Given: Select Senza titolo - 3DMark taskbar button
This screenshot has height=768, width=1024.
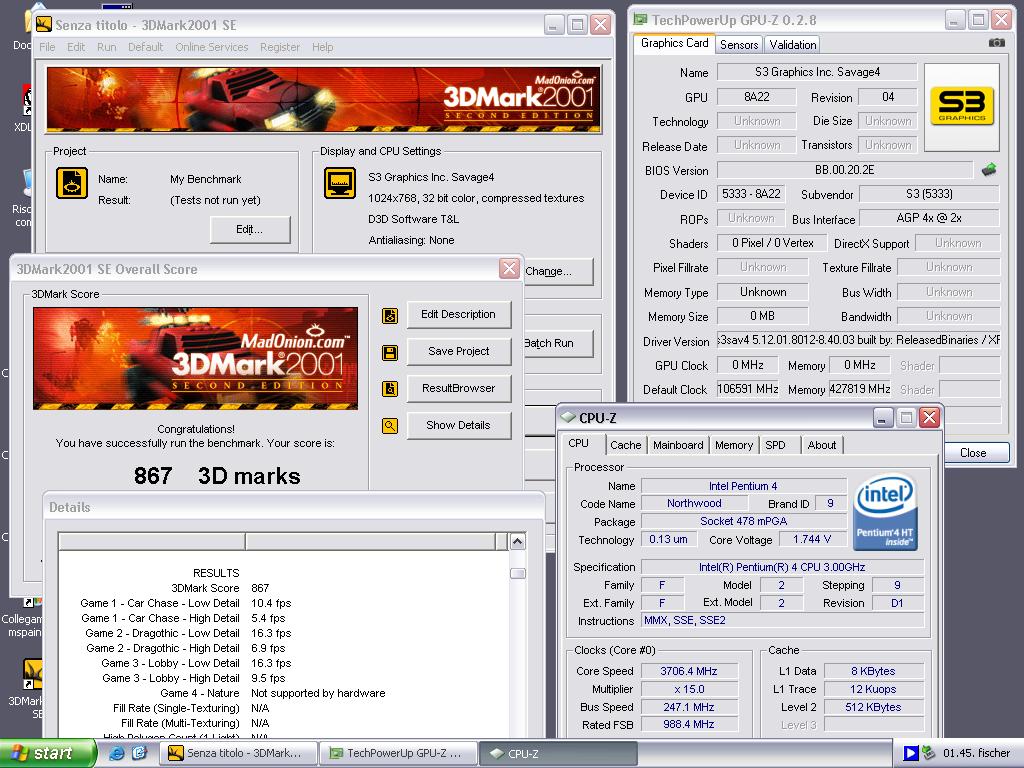Looking at the screenshot, I should coord(239,753).
